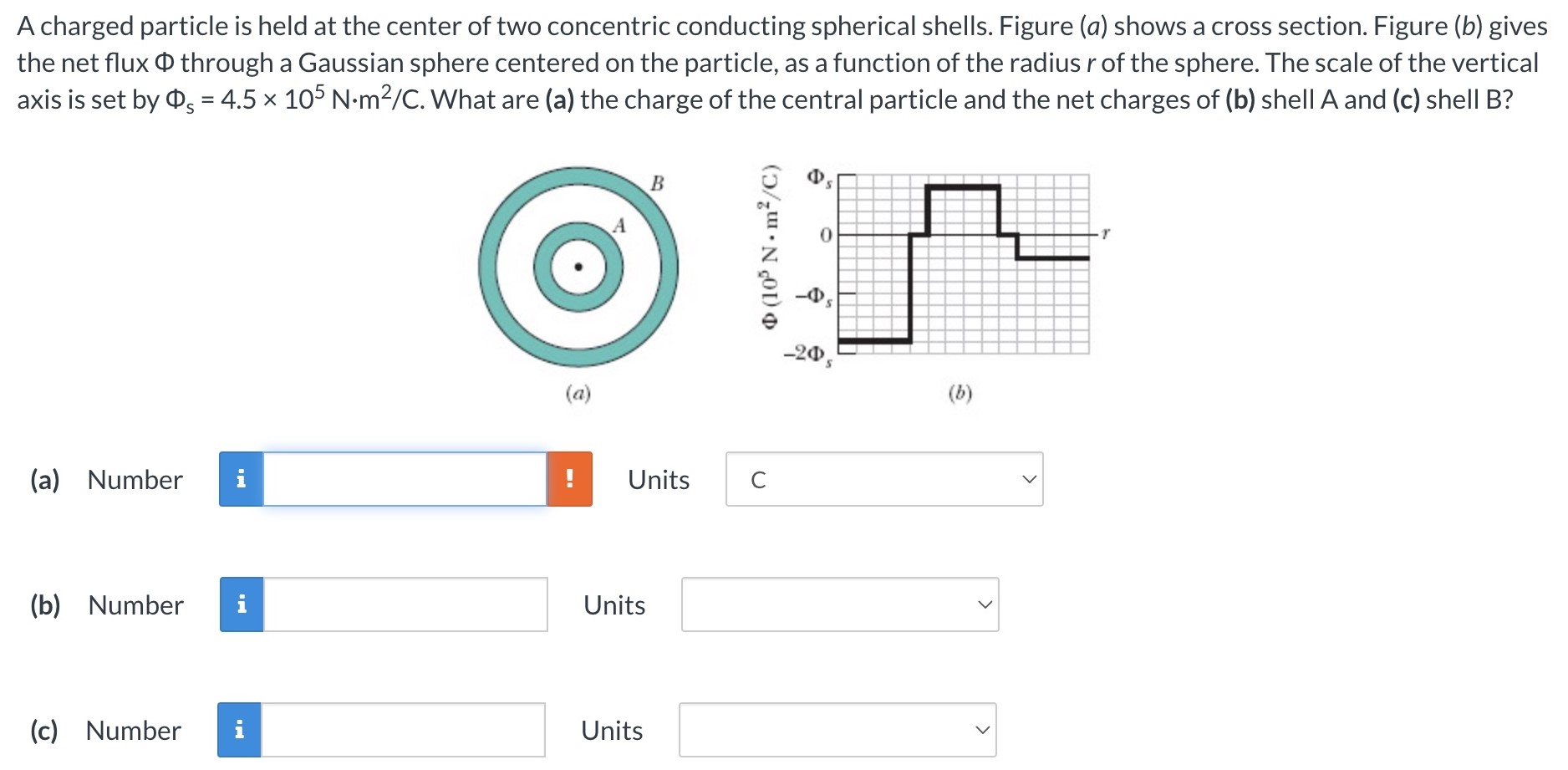Click the info icon for part (c)

click(x=239, y=730)
